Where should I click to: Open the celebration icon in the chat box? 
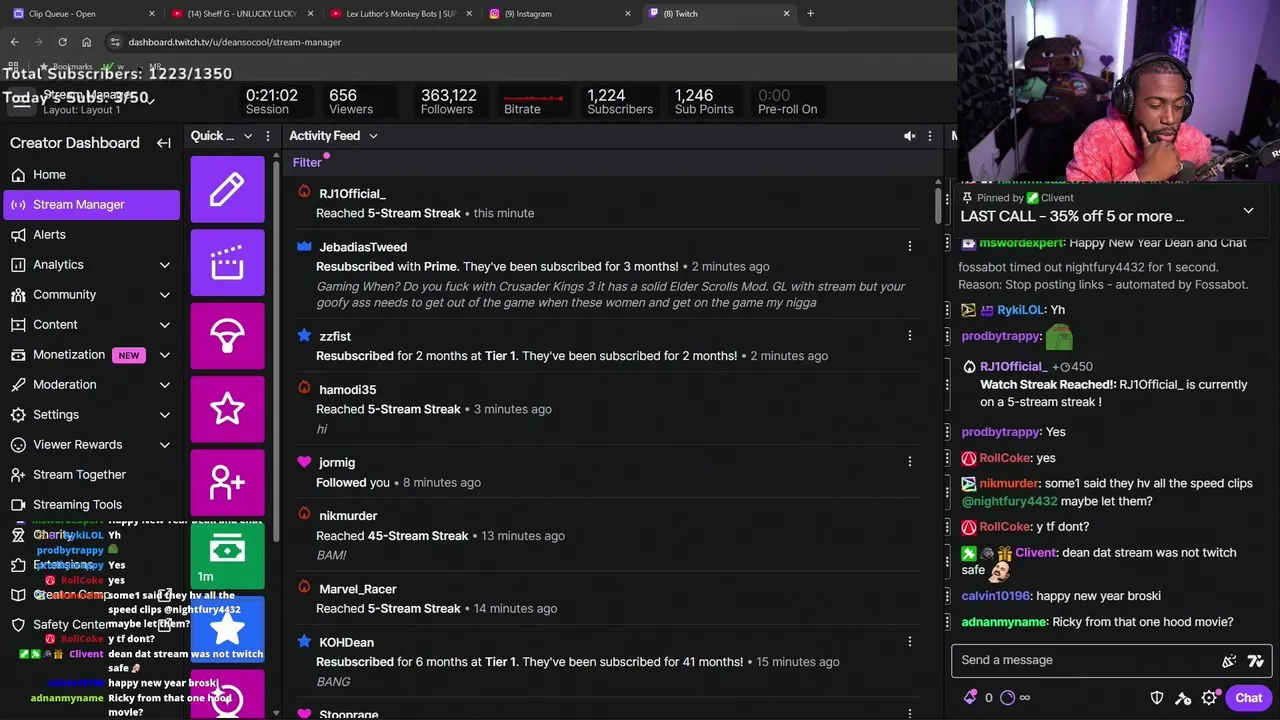1229,660
